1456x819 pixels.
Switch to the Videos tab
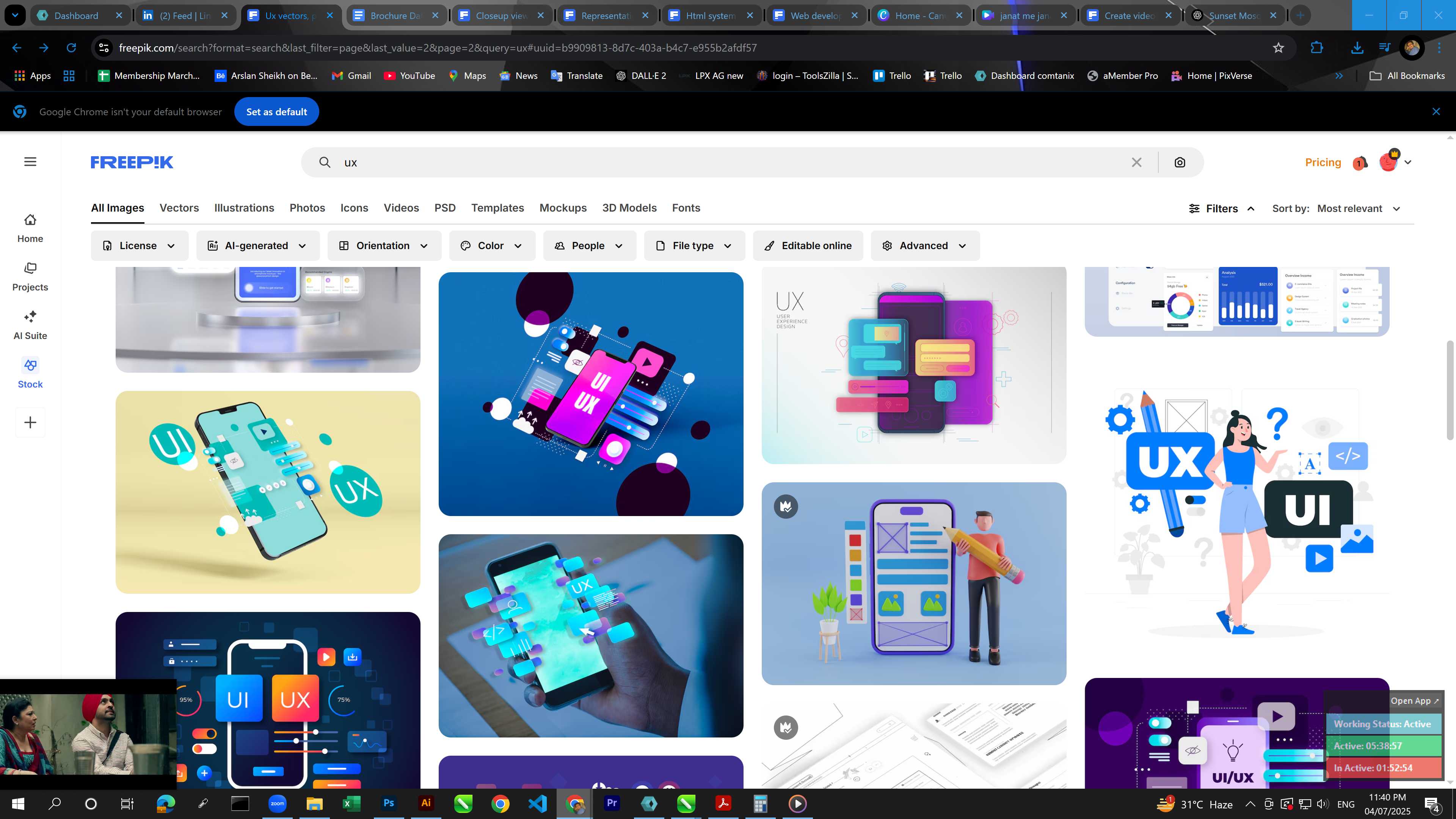click(x=401, y=208)
